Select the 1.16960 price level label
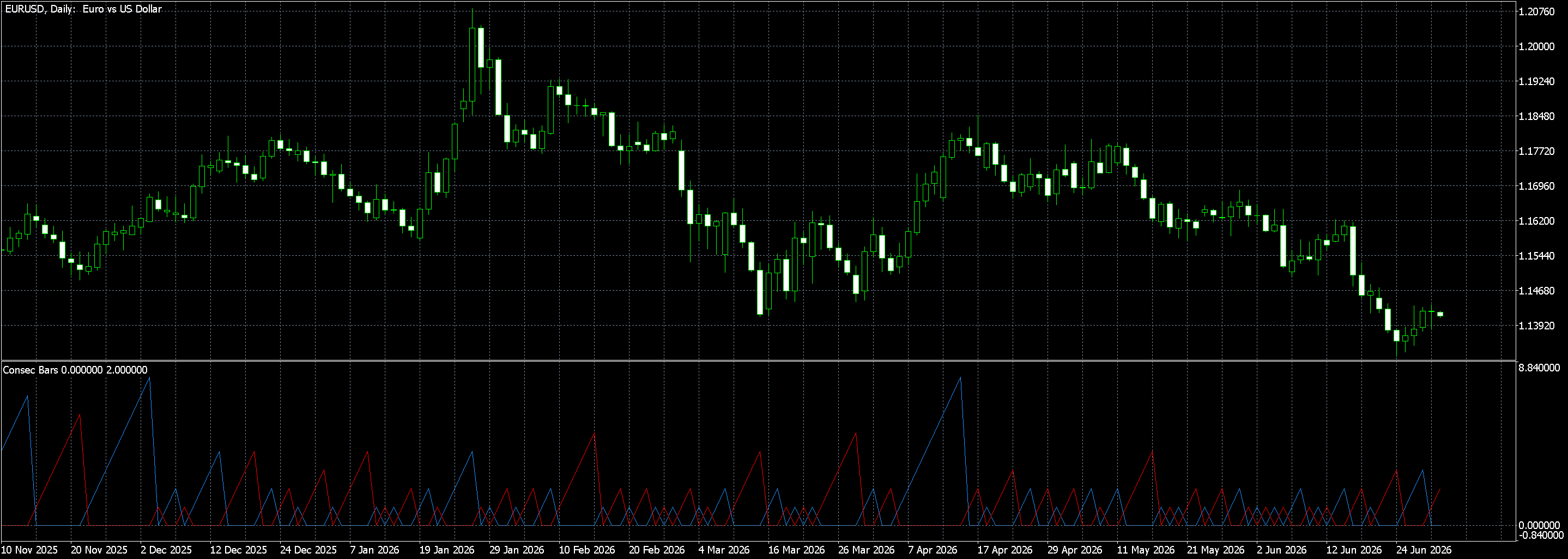This screenshot has width=1568, height=559. click(x=1537, y=187)
